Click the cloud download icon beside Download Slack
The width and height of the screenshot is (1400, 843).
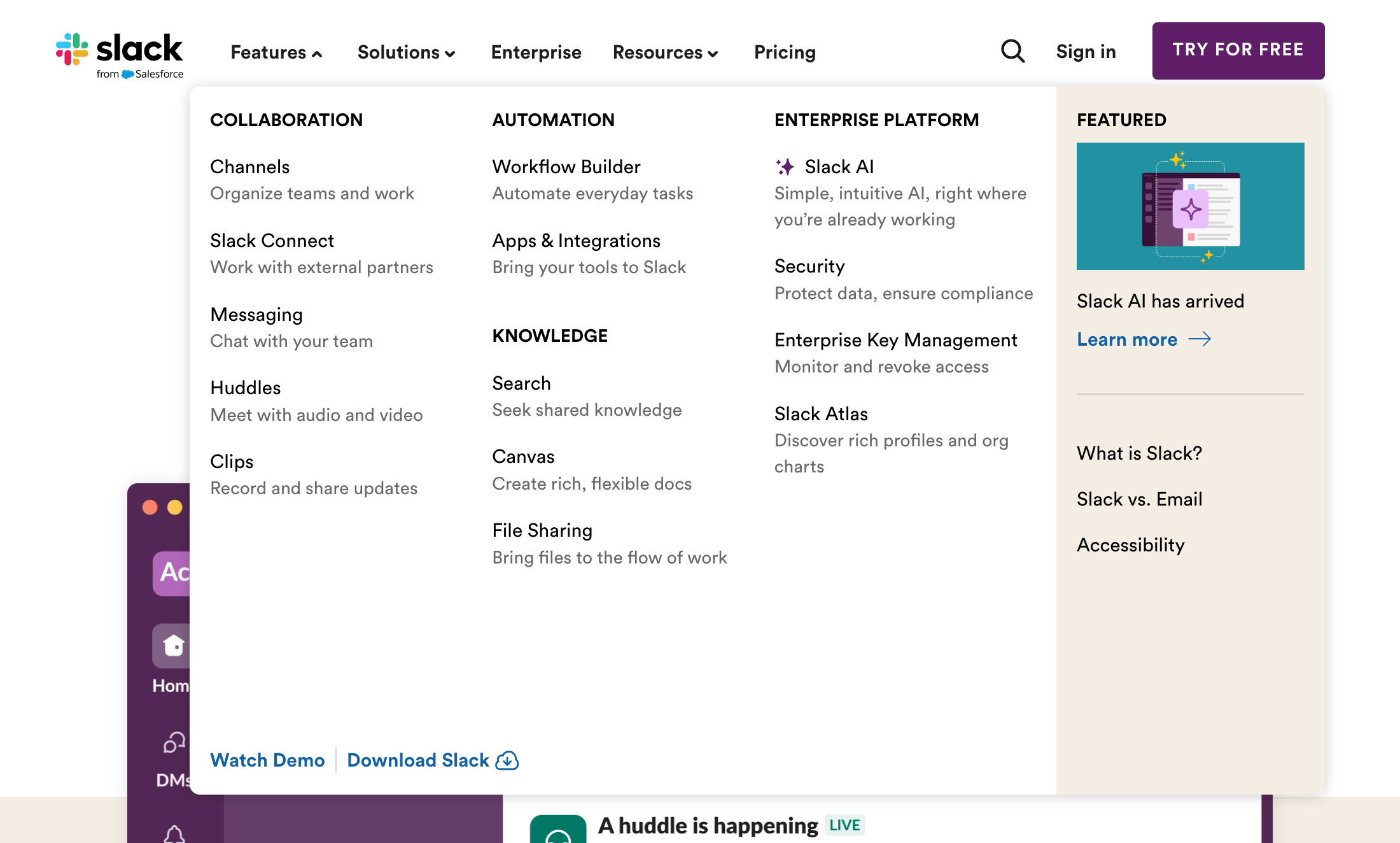507,760
